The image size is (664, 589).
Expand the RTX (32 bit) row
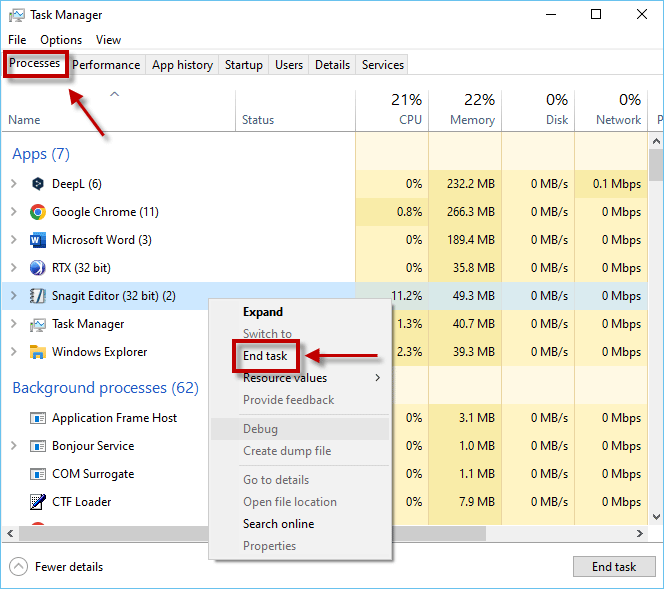pyautogui.click(x=14, y=268)
